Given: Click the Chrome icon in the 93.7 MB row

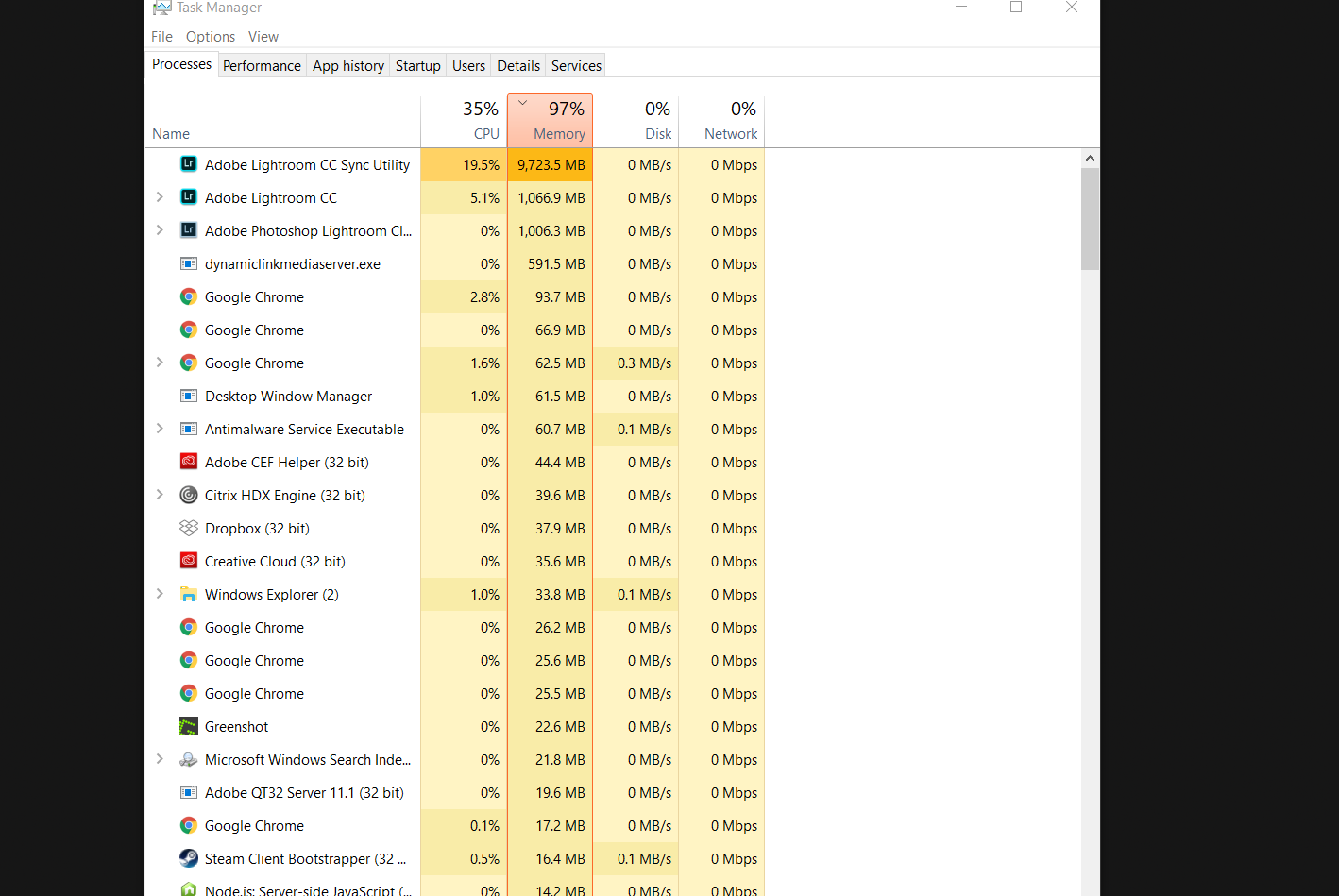Looking at the screenshot, I should (x=189, y=296).
